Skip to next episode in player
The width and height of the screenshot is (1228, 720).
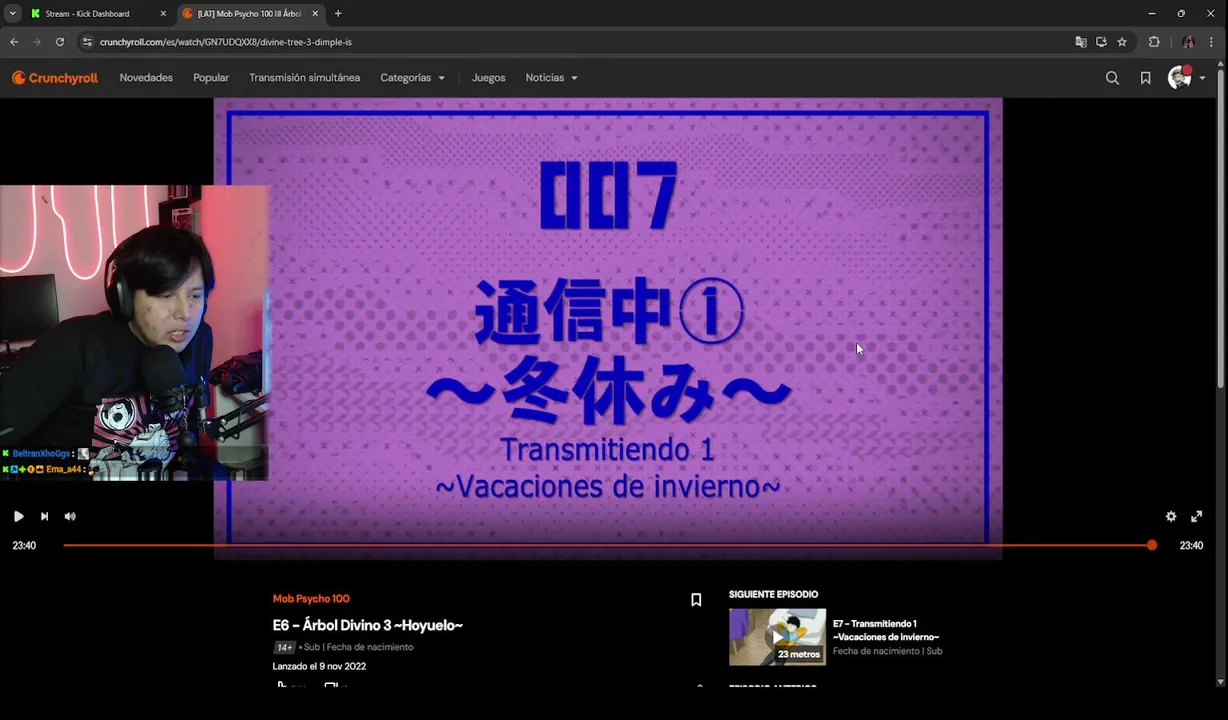click(x=44, y=516)
